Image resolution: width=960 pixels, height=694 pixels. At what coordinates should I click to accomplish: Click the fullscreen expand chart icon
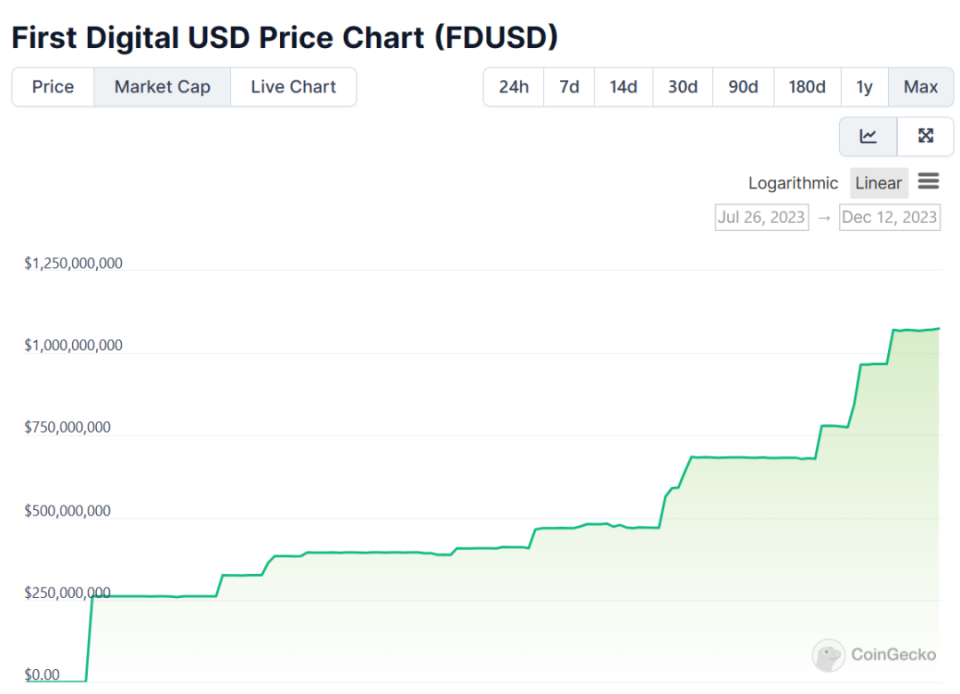coord(925,137)
